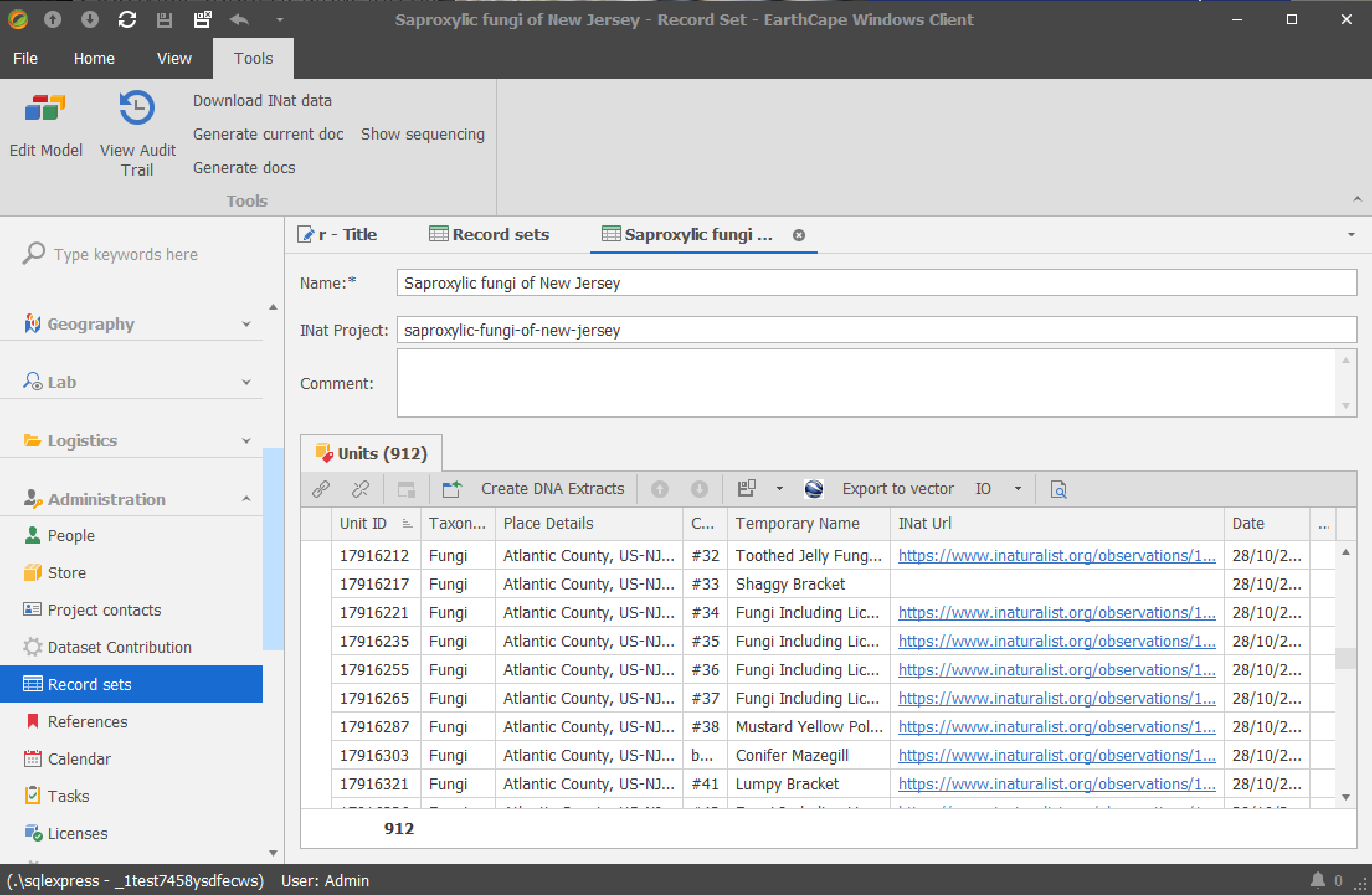
Task: Switch to the 'r - Title' document tab
Action: (338, 235)
